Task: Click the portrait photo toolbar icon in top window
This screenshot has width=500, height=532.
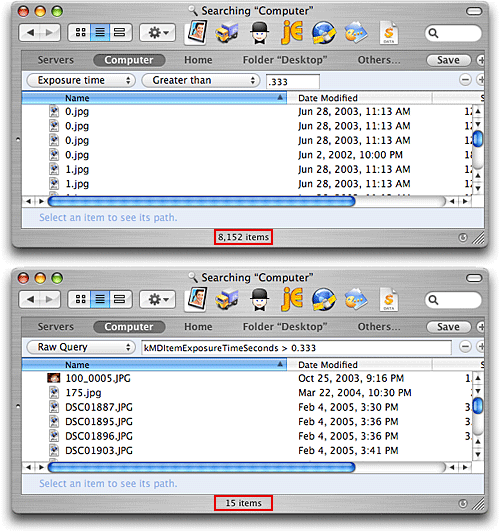Action: (196, 33)
